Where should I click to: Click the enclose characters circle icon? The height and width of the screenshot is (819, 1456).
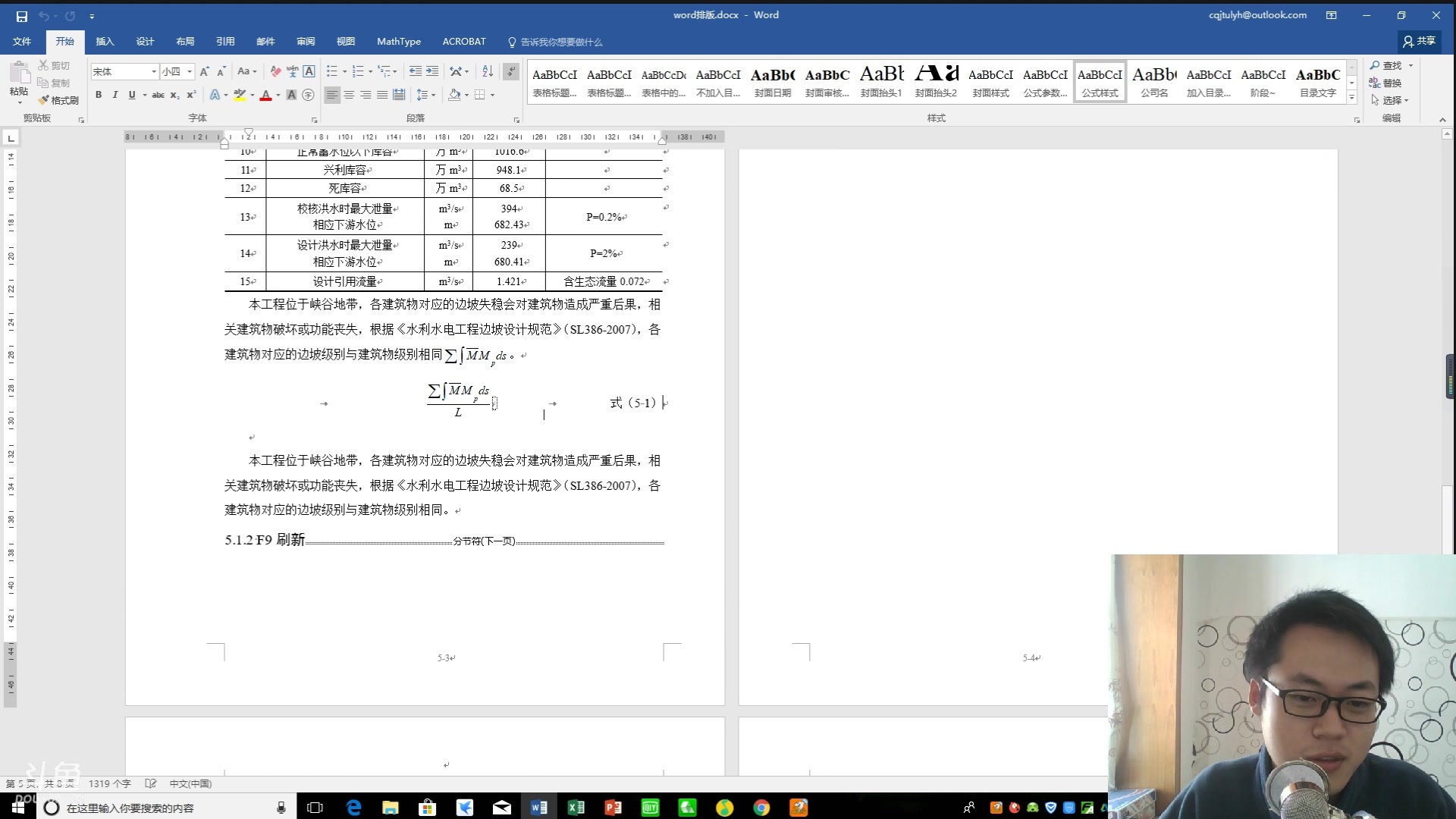coord(308,95)
